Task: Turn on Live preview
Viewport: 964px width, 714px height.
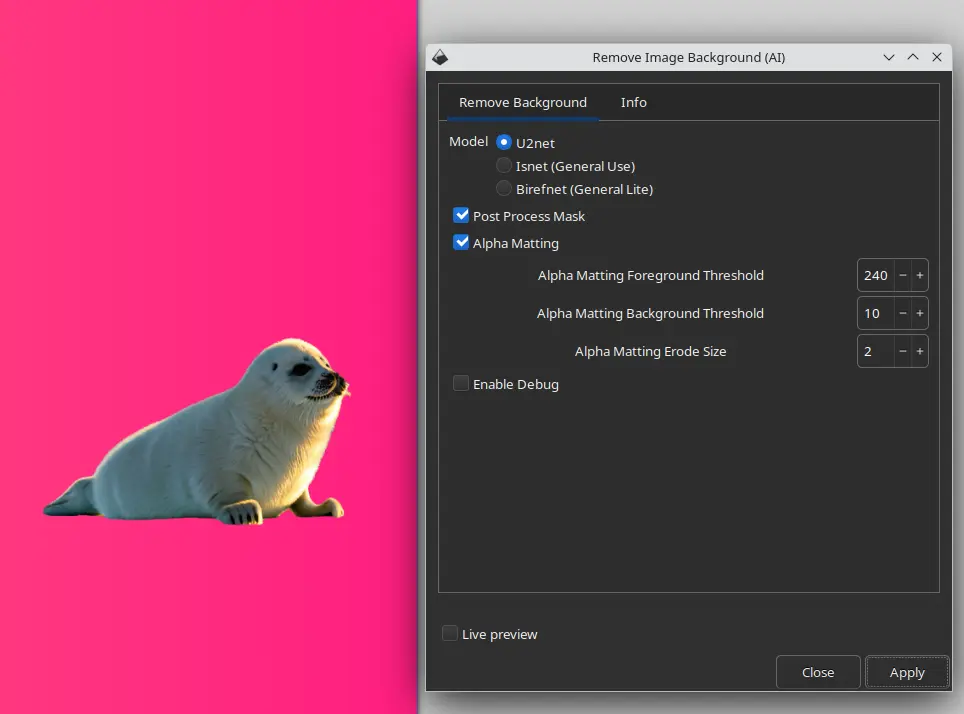Action: pos(450,633)
